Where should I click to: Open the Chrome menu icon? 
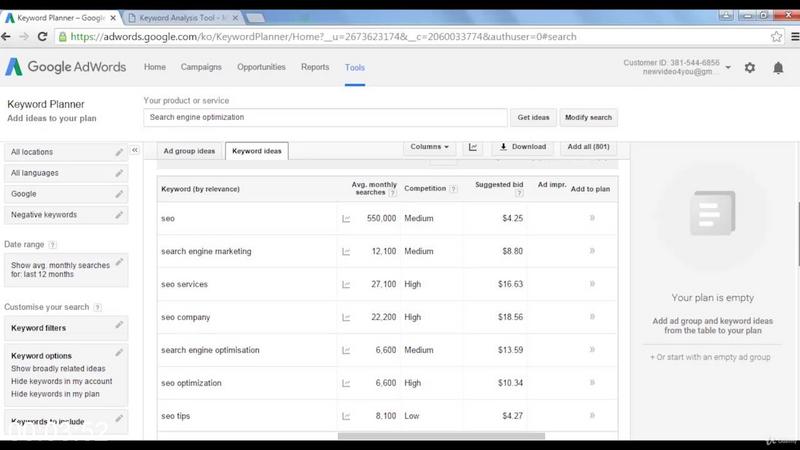(794, 36)
